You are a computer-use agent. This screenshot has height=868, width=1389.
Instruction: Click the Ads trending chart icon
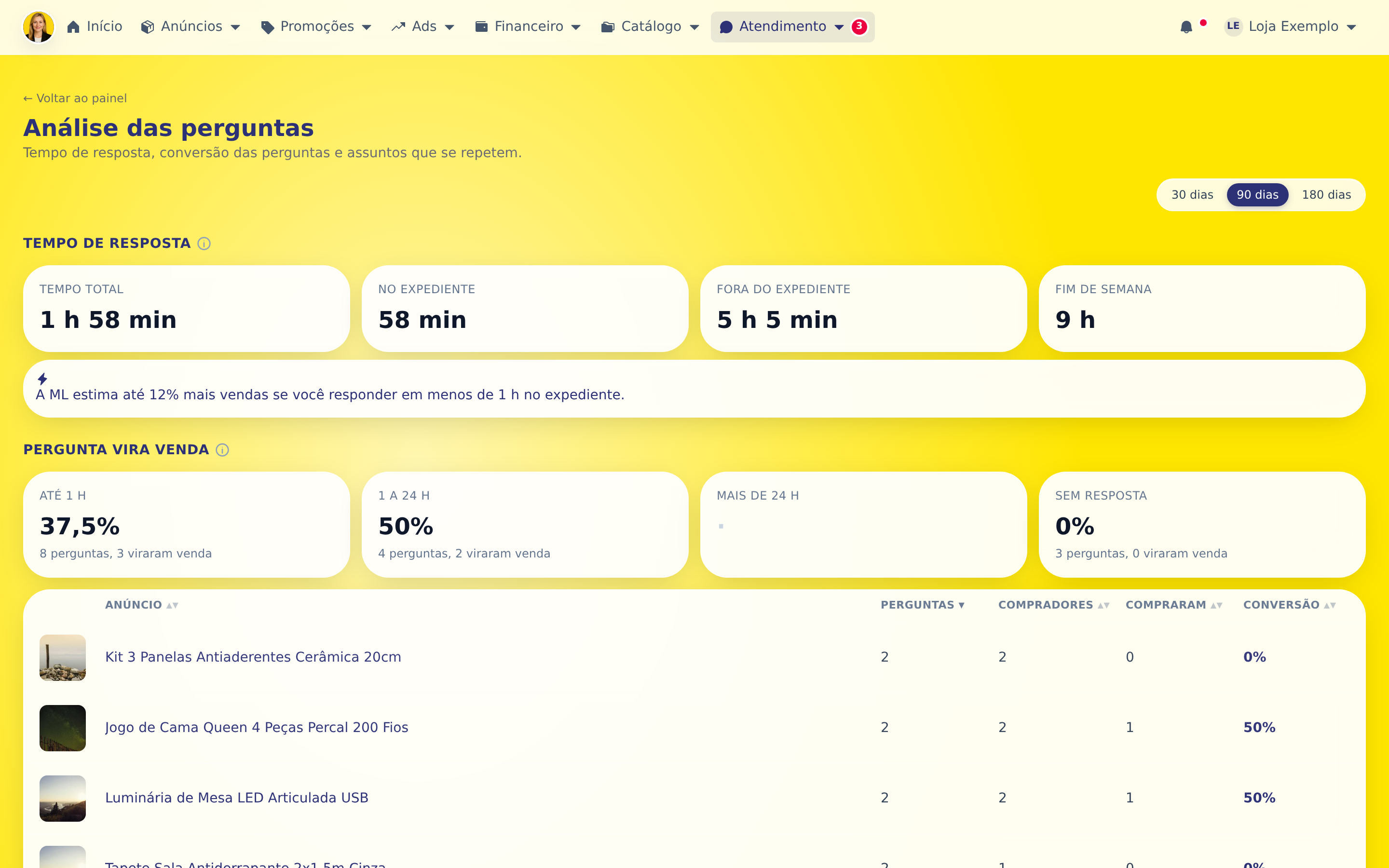[x=398, y=27]
